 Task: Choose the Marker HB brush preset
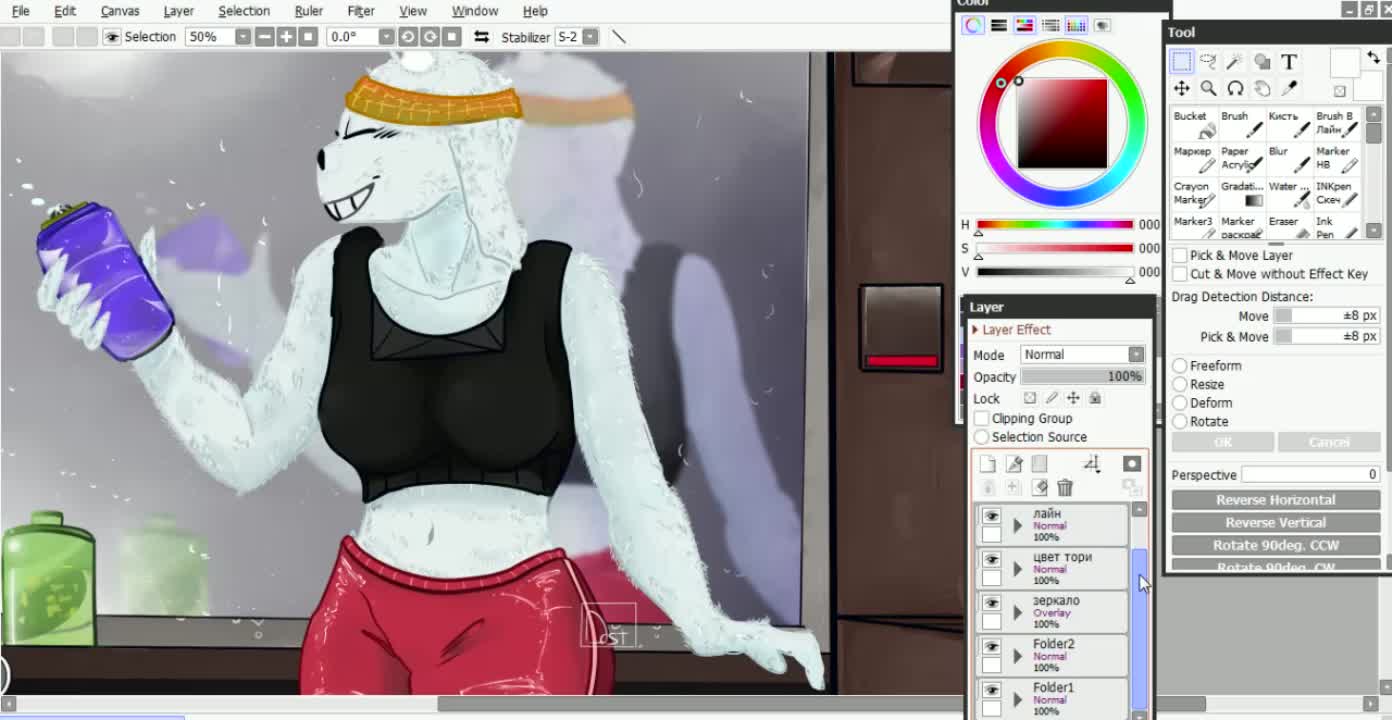1337,159
